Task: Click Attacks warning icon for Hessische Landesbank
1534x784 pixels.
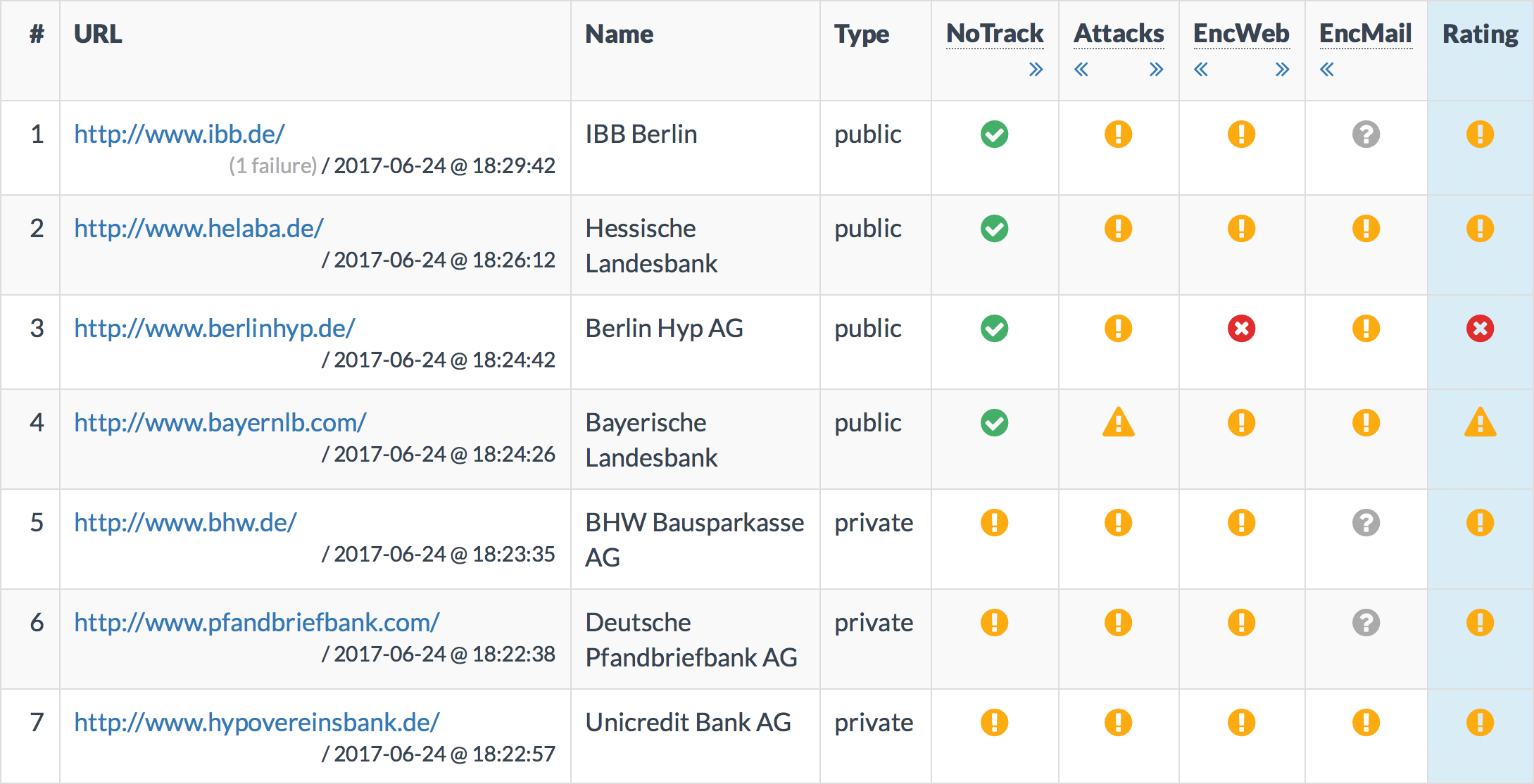Action: point(1118,229)
